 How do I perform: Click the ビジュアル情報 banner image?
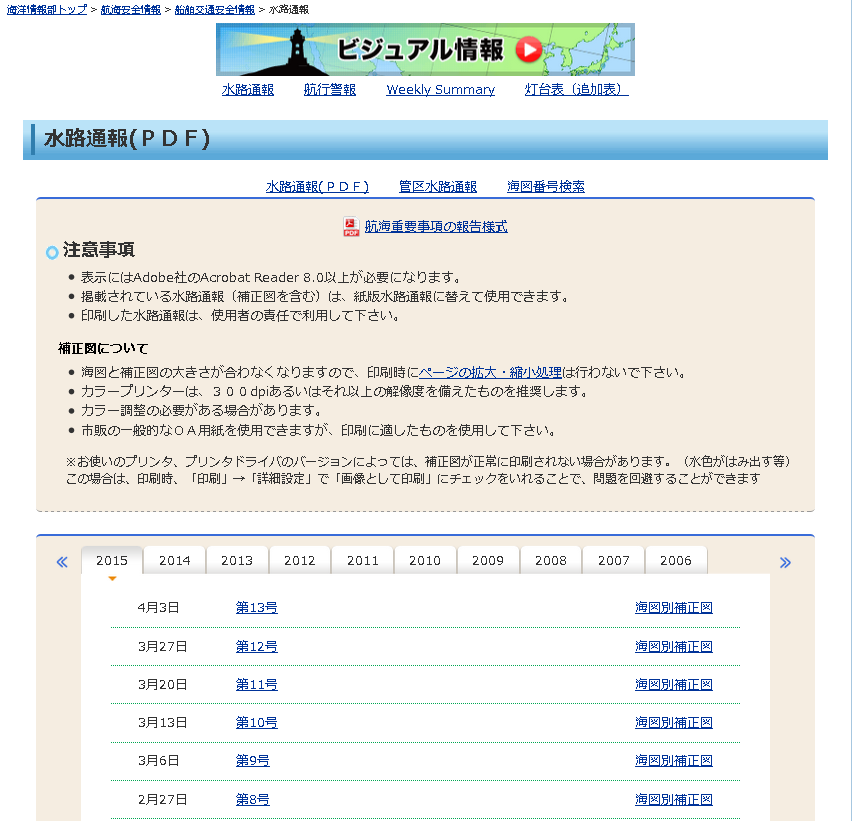point(425,50)
